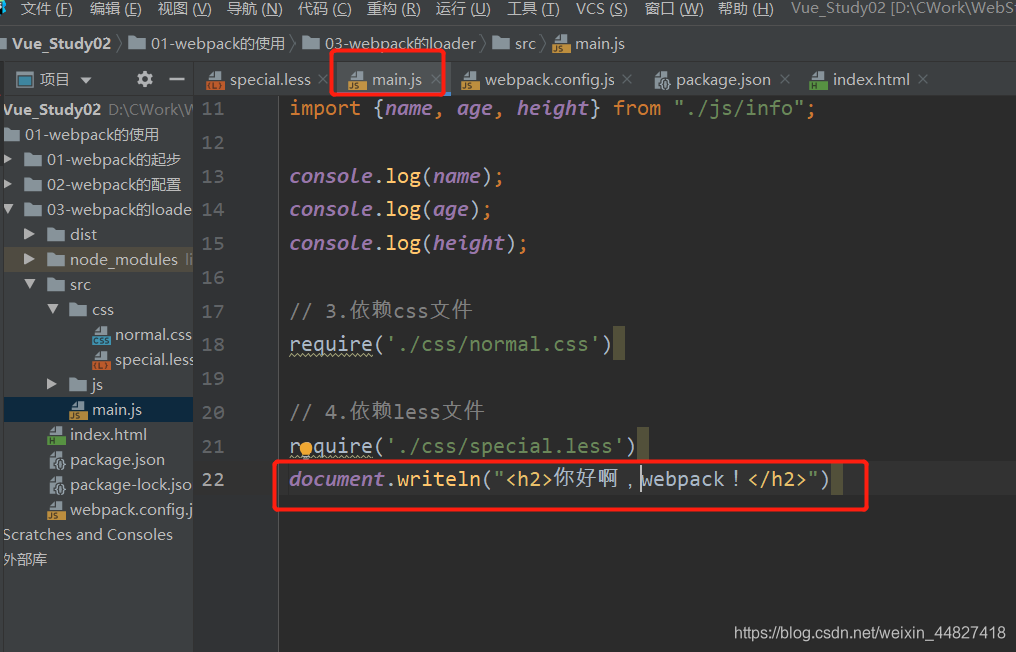
Task: Open the 代码 (C) menu
Action: coord(324,9)
